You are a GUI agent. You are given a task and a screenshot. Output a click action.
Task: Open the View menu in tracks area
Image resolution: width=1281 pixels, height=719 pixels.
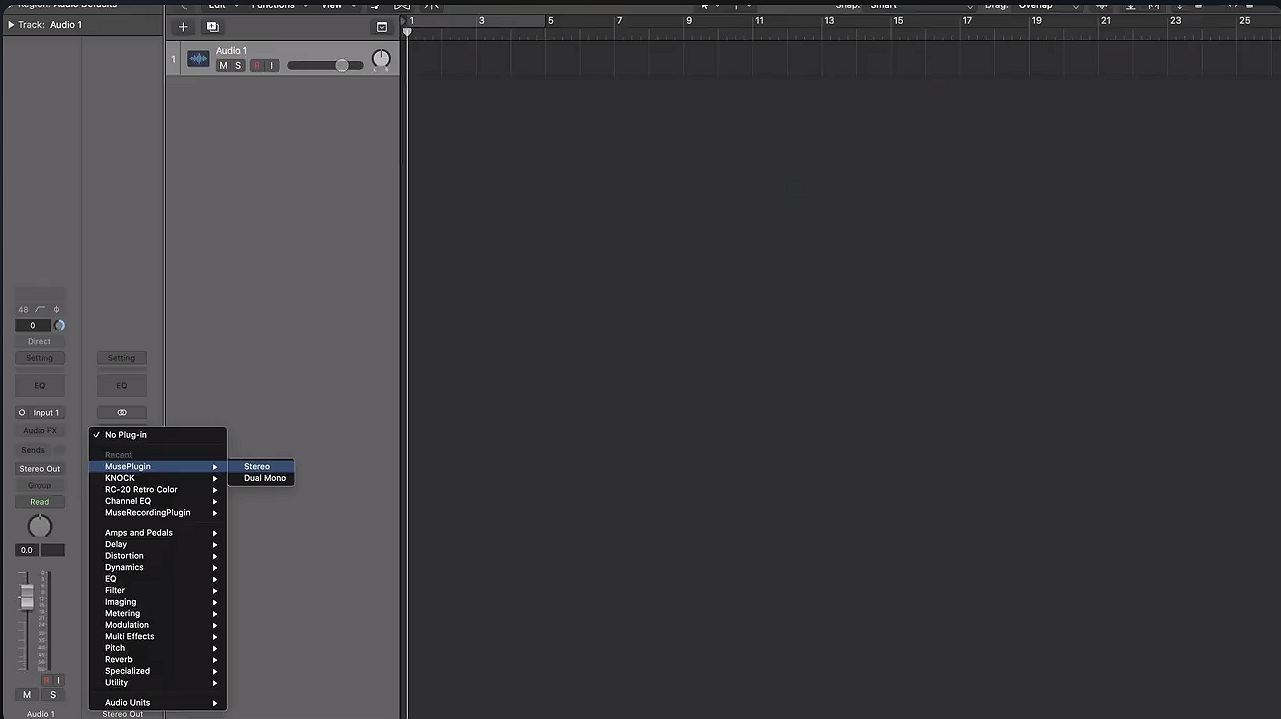click(x=335, y=5)
